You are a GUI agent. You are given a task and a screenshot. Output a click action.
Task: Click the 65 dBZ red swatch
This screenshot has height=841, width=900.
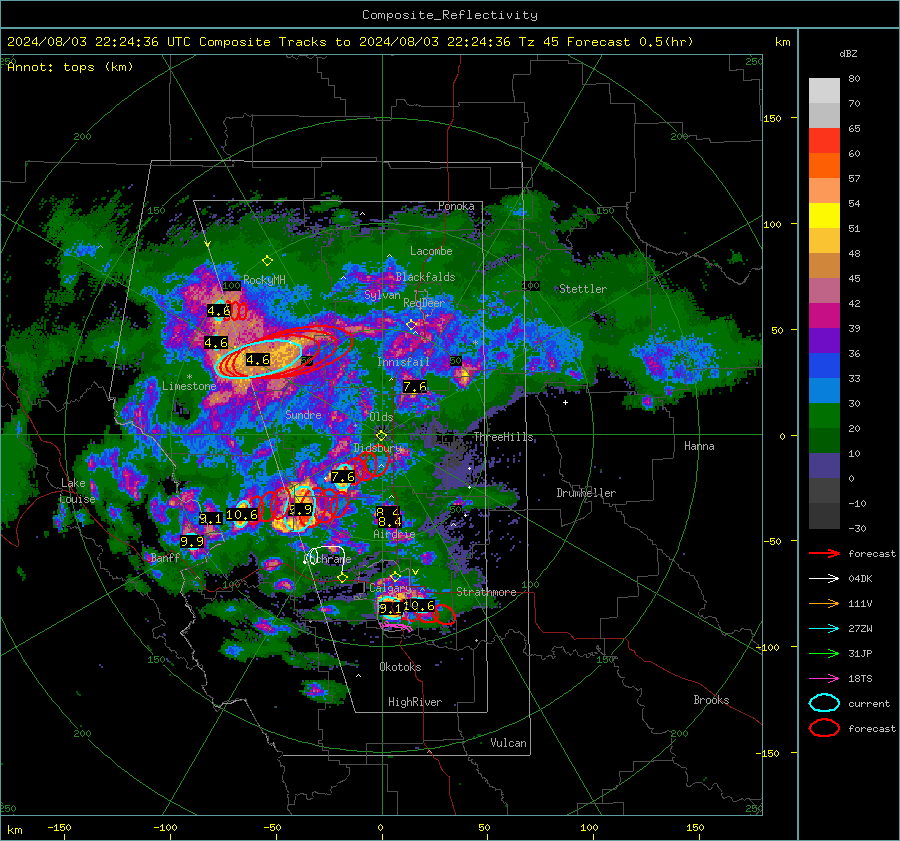click(x=824, y=141)
